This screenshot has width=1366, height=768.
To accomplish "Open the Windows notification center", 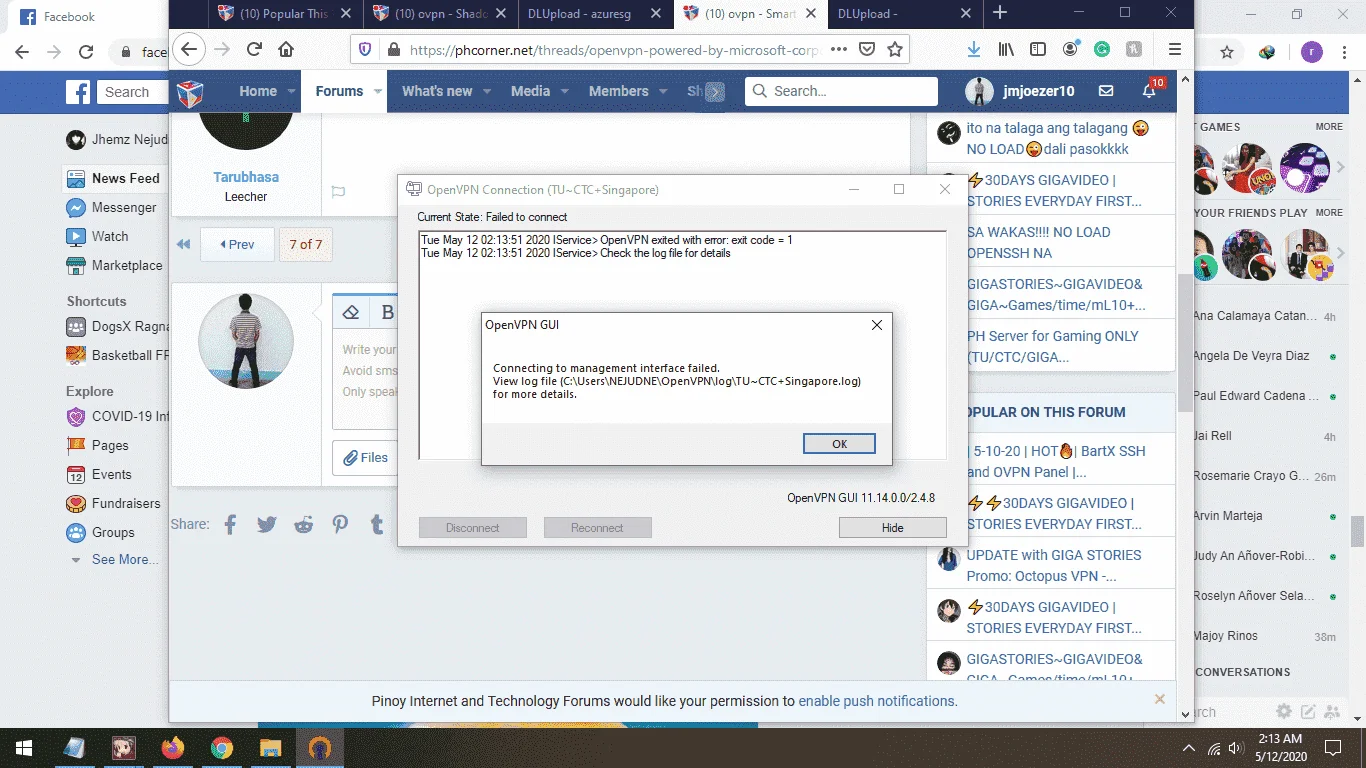I will point(1332,748).
